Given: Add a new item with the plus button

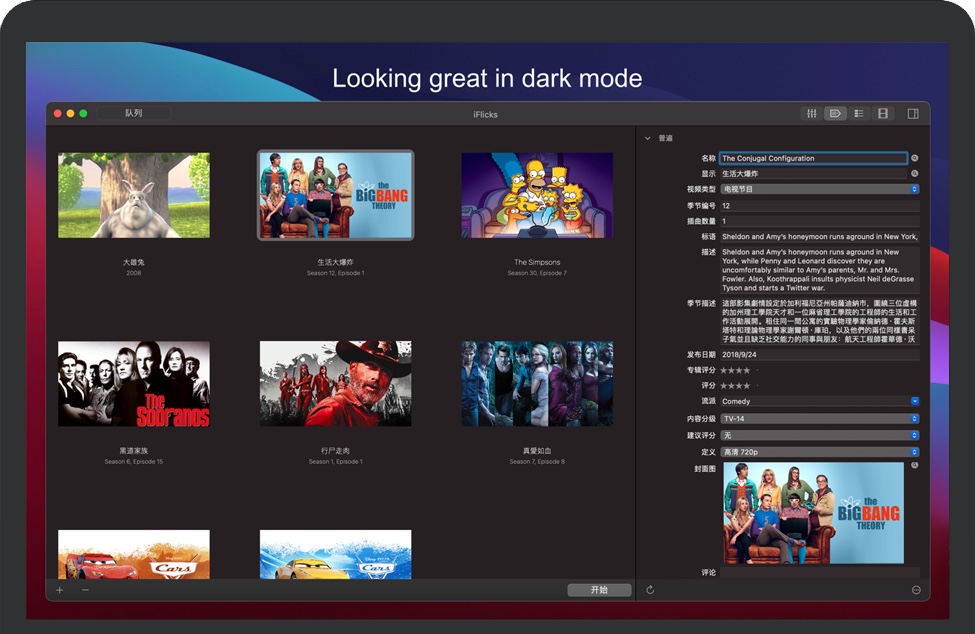Looking at the screenshot, I should click(60, 590).
